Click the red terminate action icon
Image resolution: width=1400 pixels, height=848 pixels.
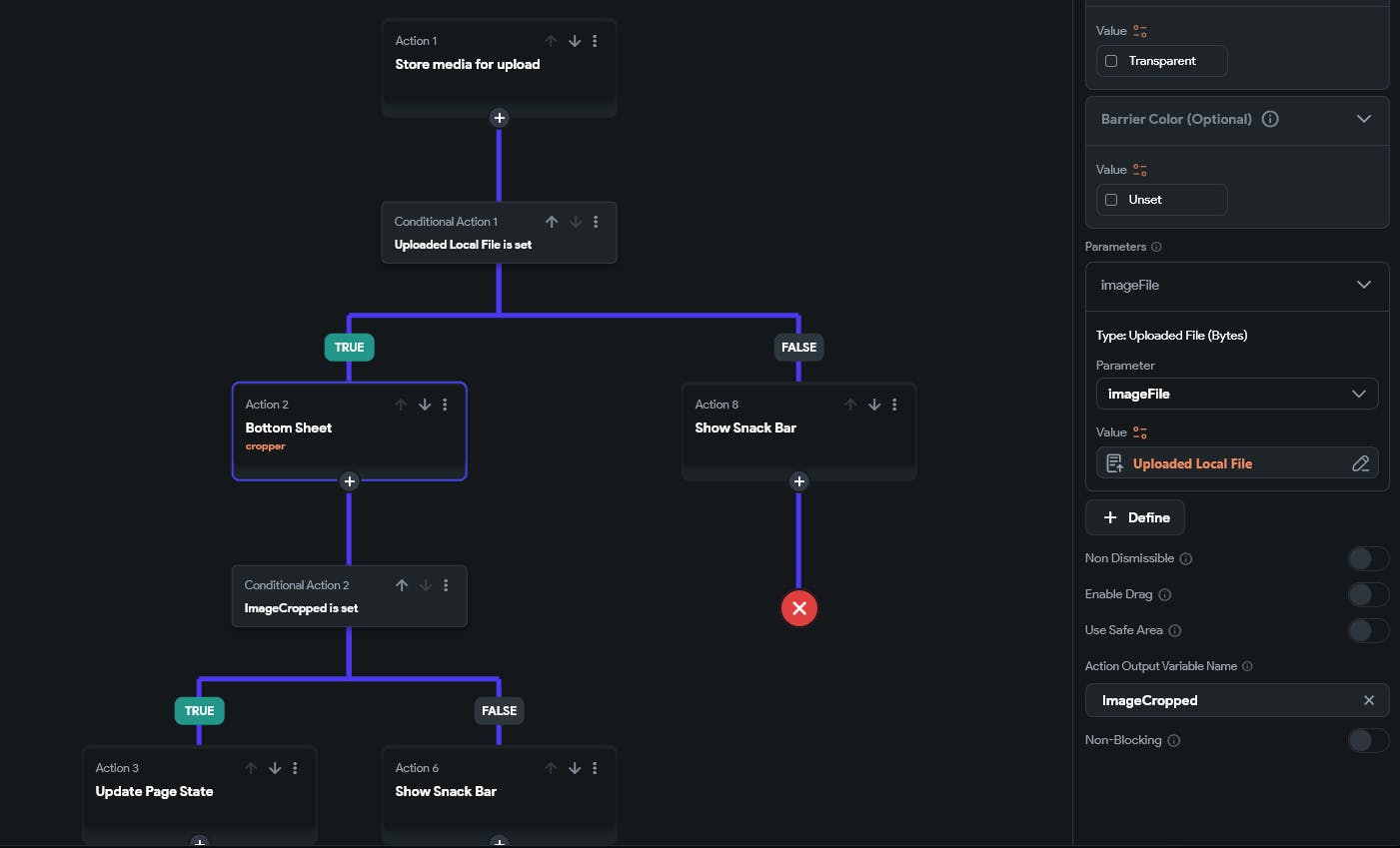[x=798, y=608]
